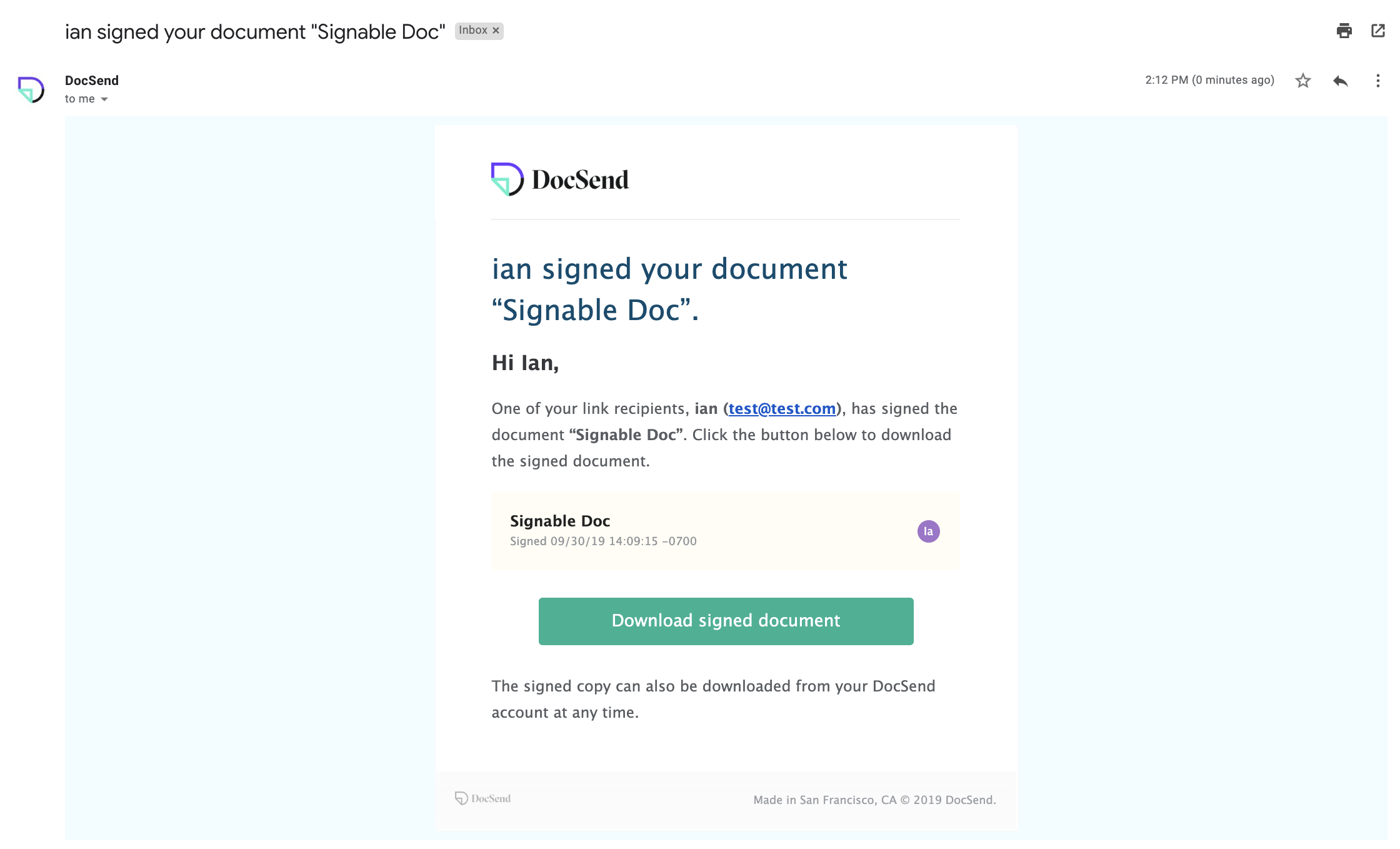Click the purple 'ia' avatar icon
Screen dimensions: 1400x849
[928, 531]
